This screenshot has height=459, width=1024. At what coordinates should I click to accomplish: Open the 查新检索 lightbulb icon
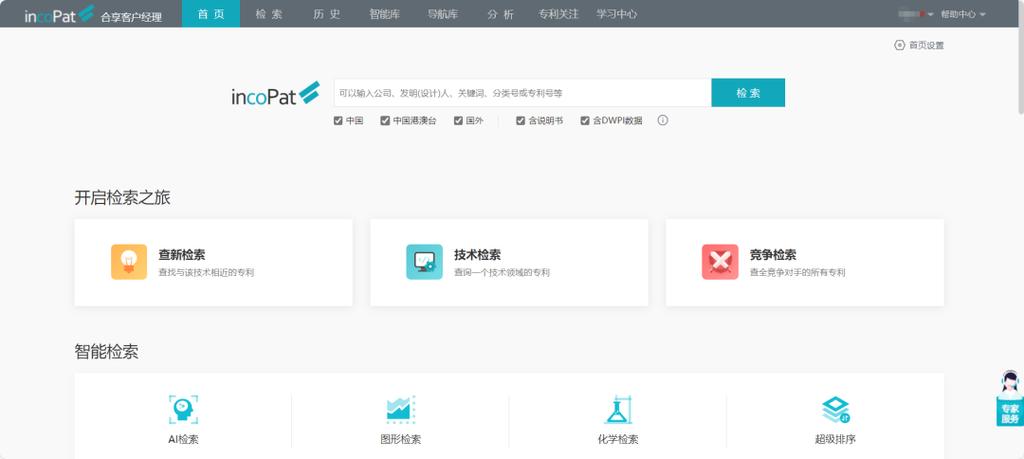point(129,262)
